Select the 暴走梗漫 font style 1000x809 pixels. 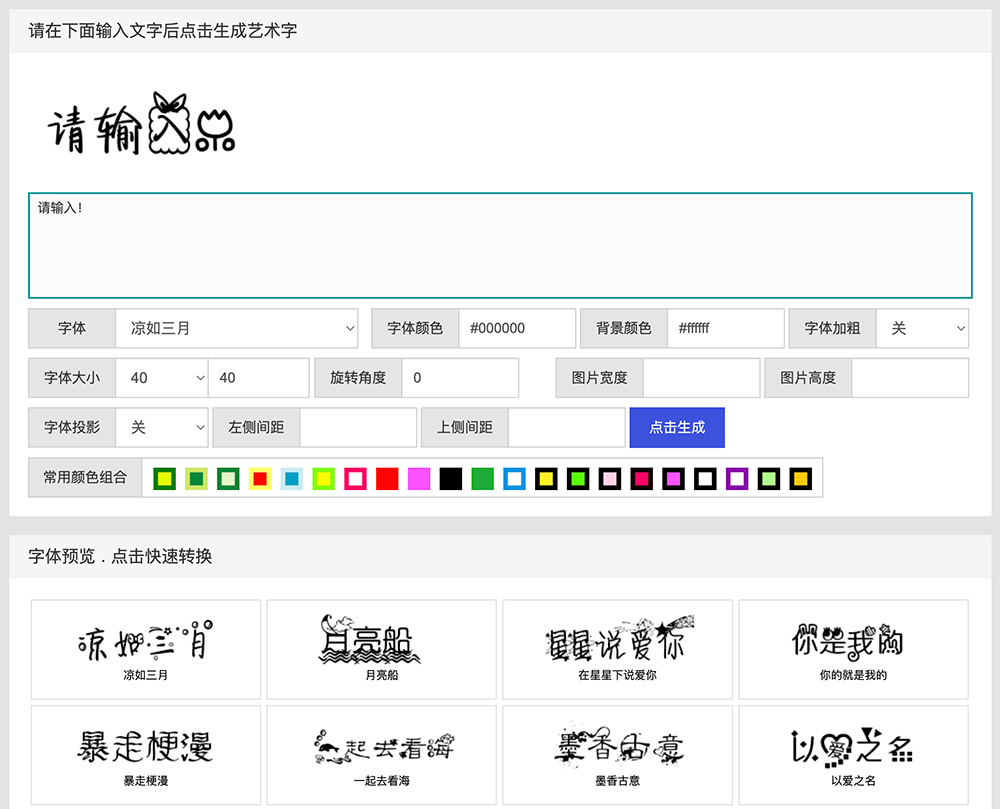145,754
